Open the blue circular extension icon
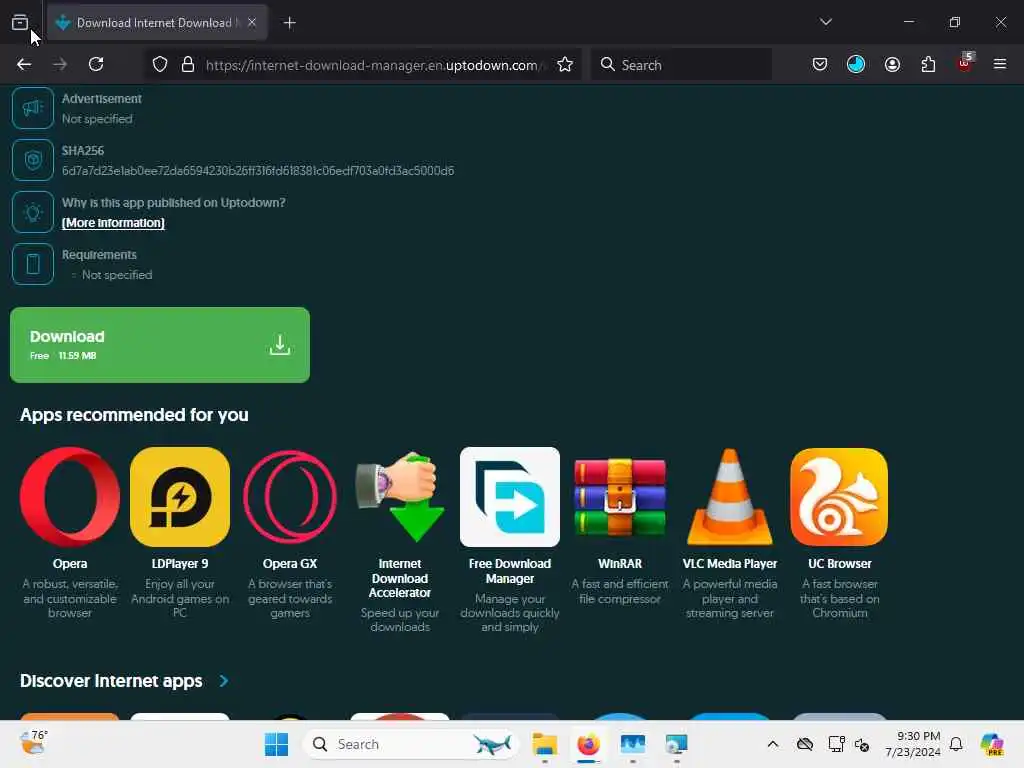1024x768 pixels. pyautogui.click(x=856, y=64)
